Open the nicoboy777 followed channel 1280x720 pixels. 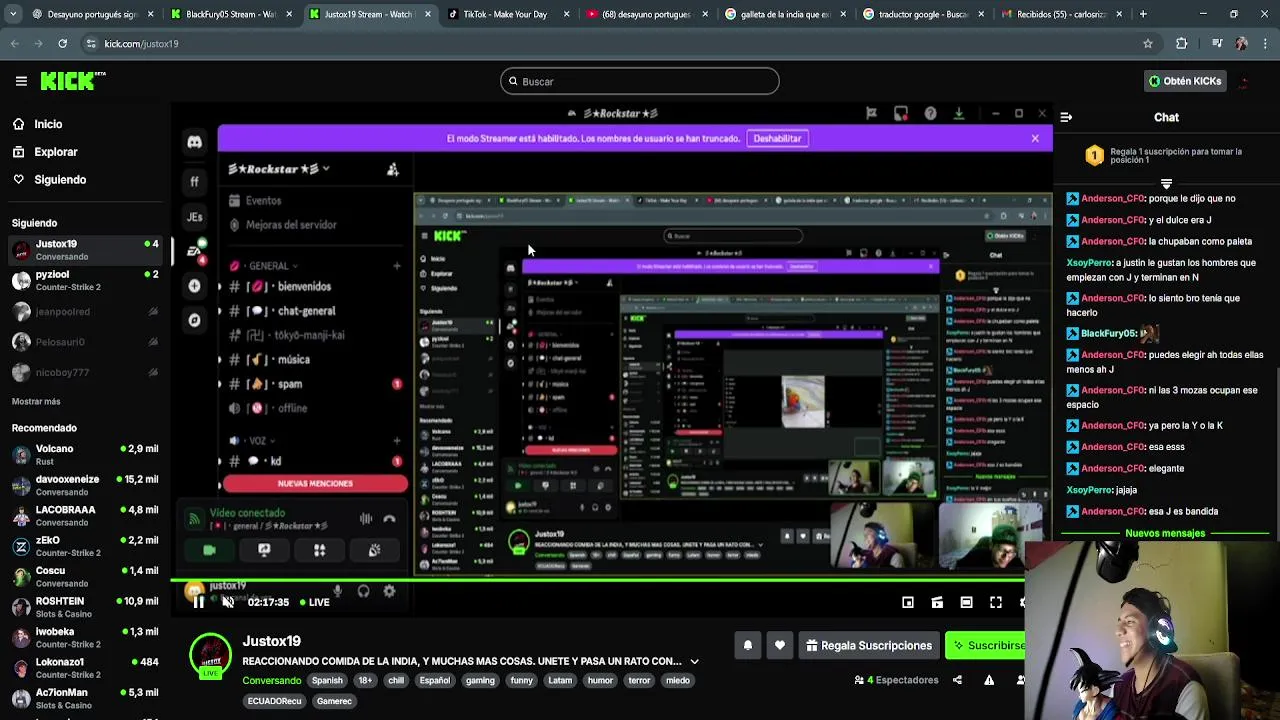[x=84, y=372]
